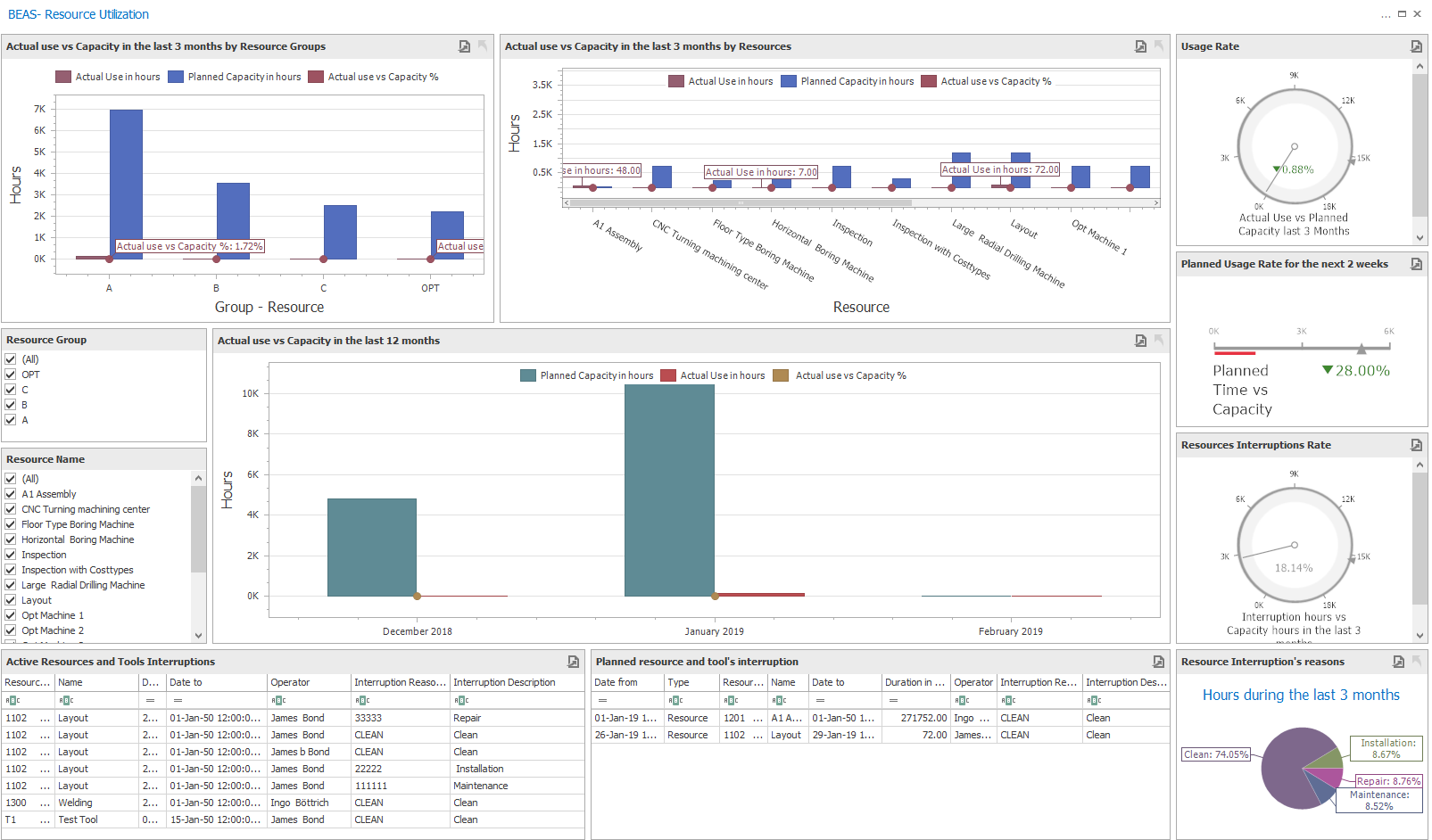This screenshot has width=1432, height=840.
Task: Click export icon in Resource Groups chart header
Action: coord(464,46)
